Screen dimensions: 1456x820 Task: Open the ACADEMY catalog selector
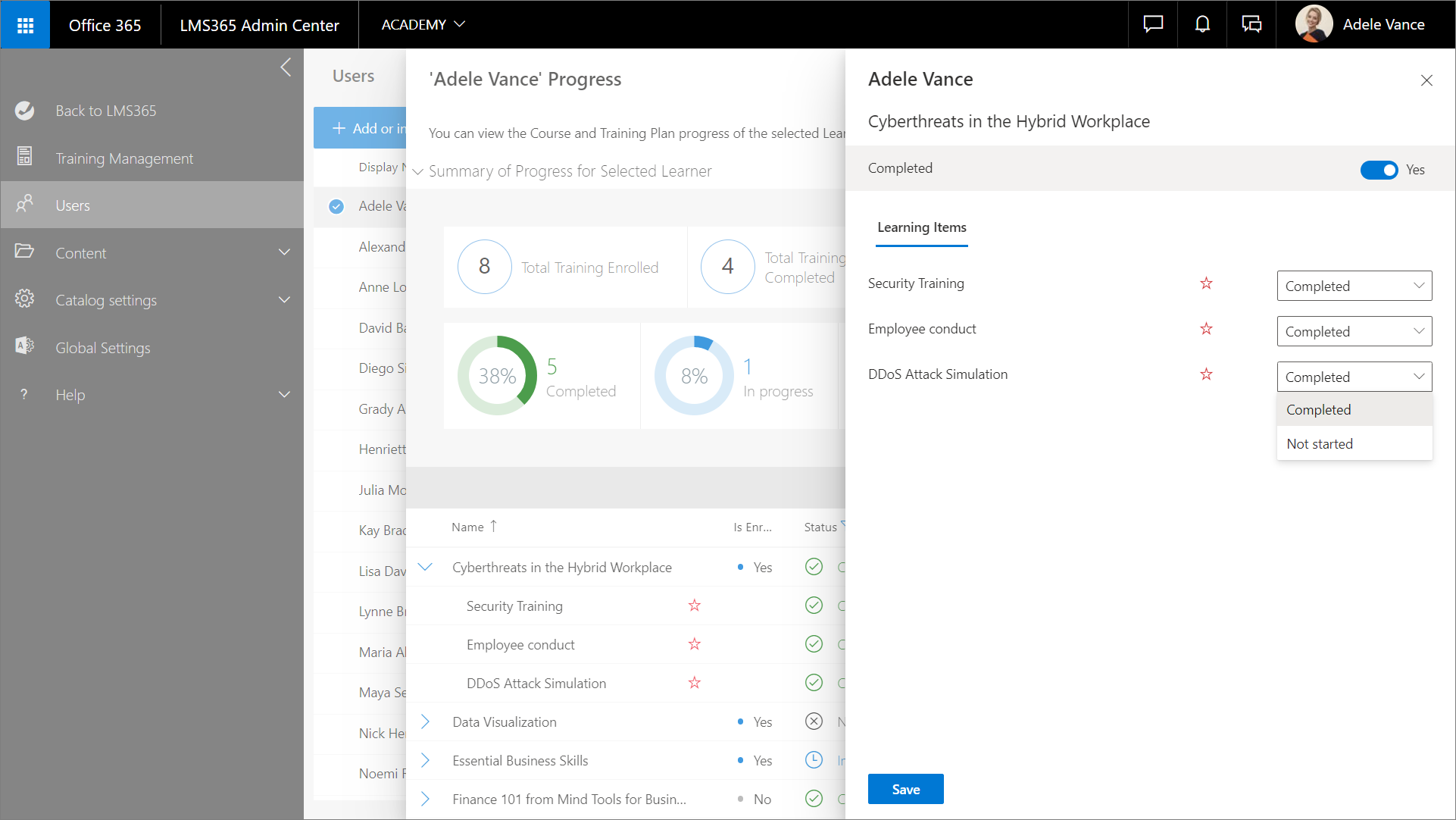click(x=423, y=25)
